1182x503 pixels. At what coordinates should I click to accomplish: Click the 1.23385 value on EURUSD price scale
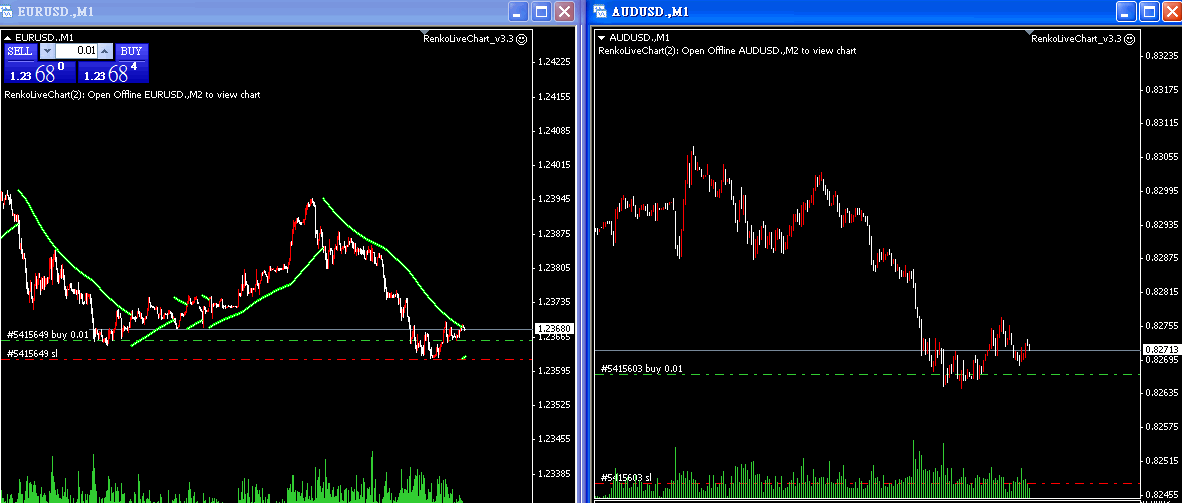click(554, 474)
